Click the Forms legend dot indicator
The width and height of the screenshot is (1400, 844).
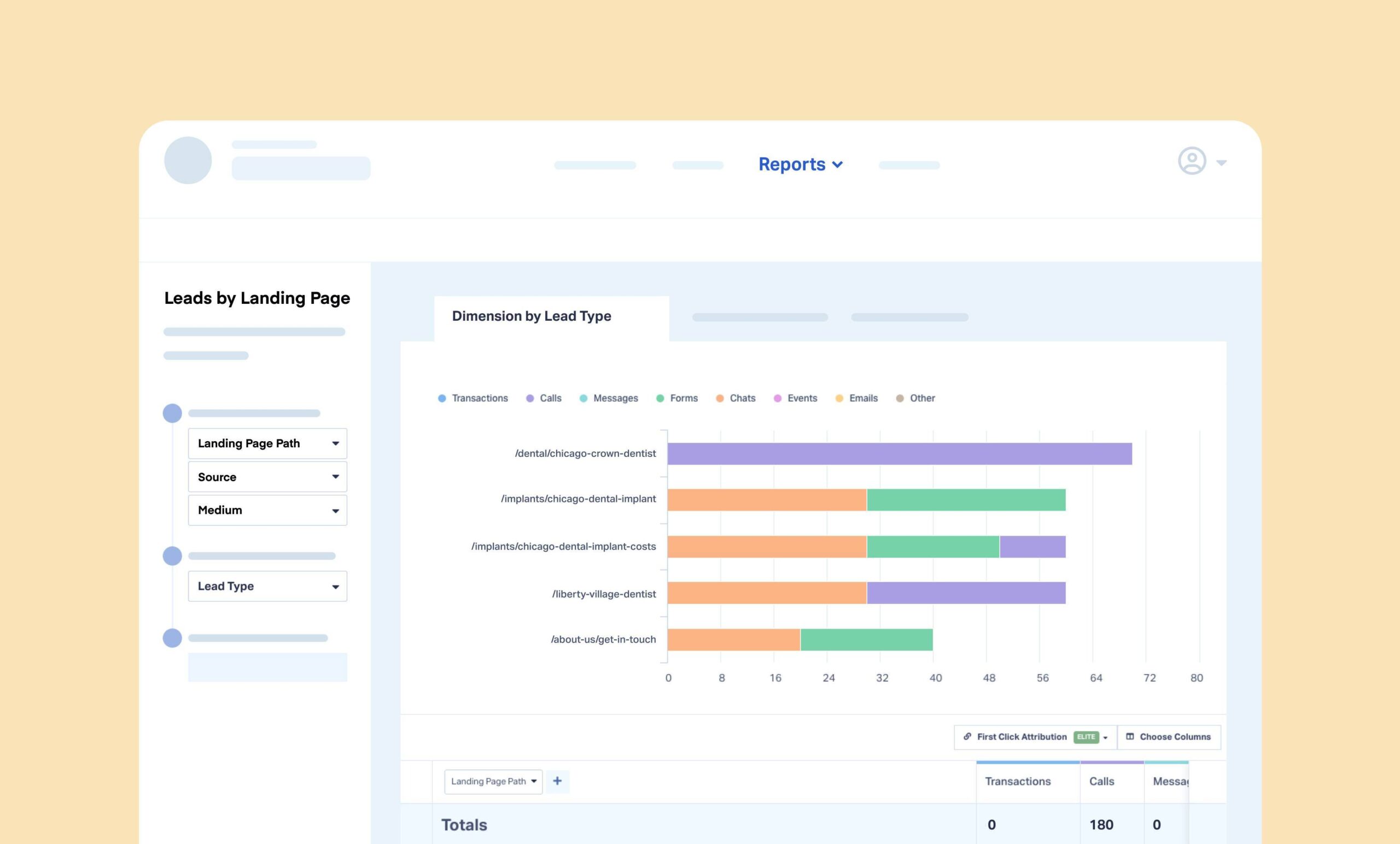[660, 398]
